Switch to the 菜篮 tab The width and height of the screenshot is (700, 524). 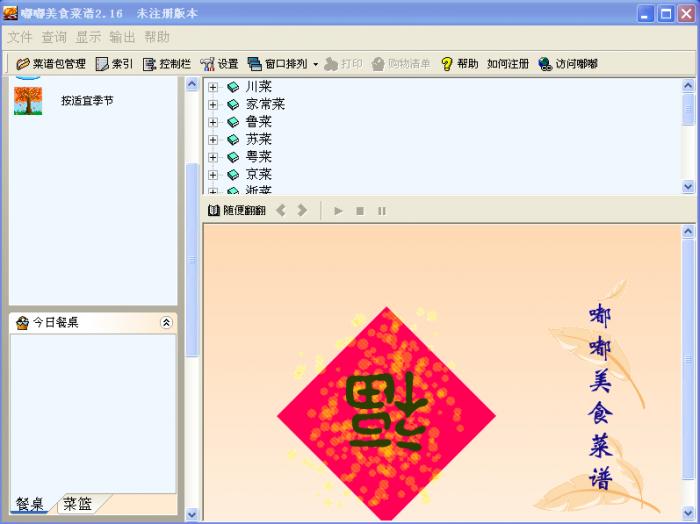click(78, 504)
